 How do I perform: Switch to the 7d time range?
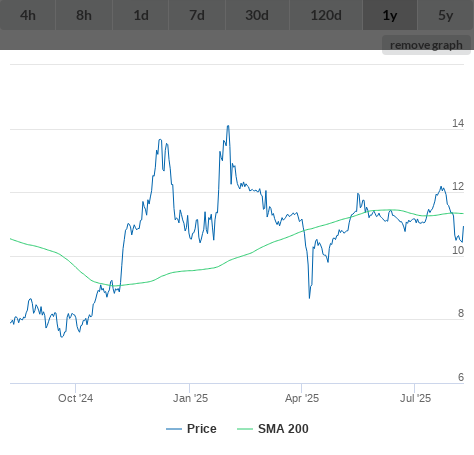pyautogui.click(x=197, y=15)
